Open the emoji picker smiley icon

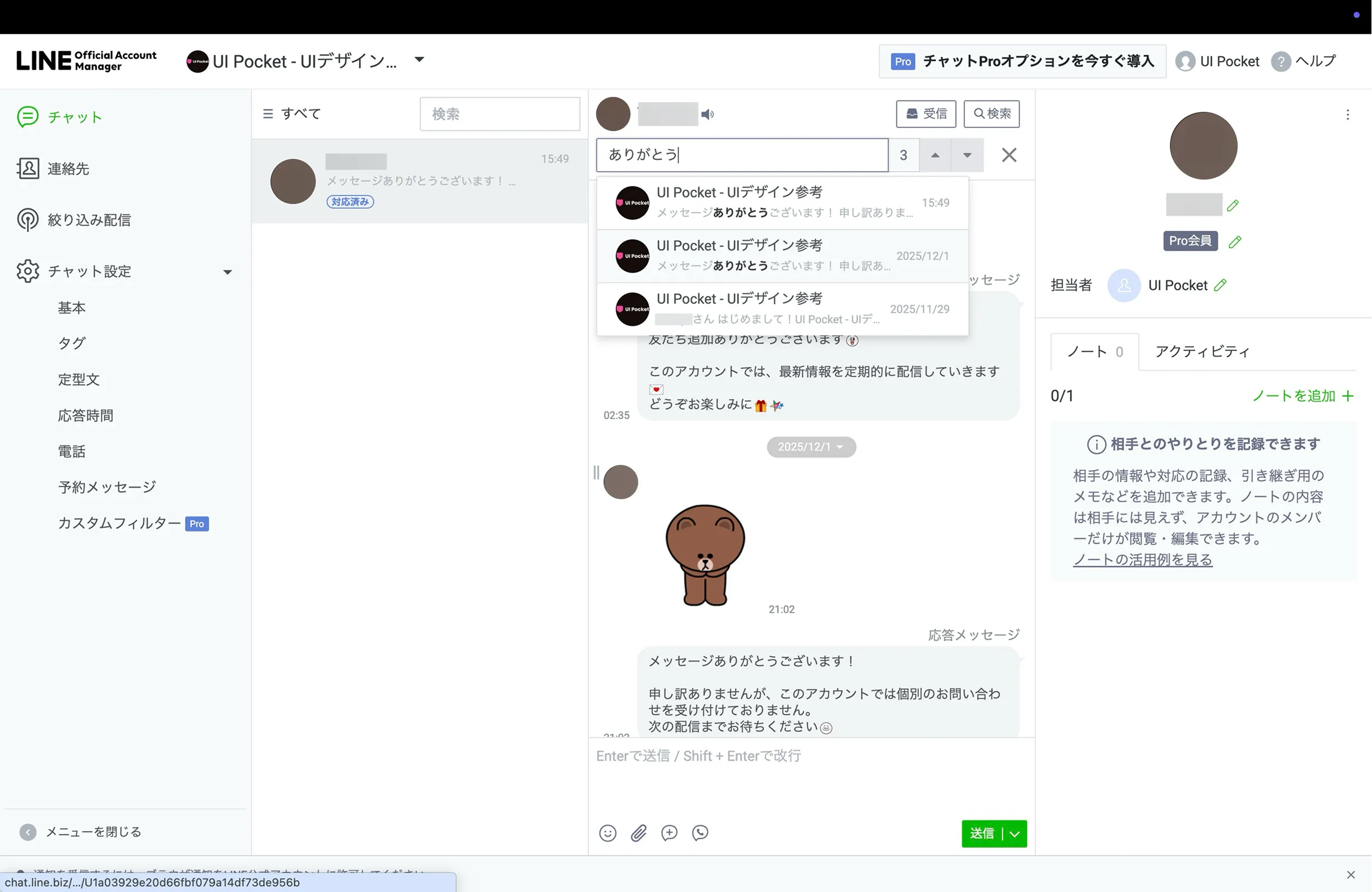[x=608, y=833]
